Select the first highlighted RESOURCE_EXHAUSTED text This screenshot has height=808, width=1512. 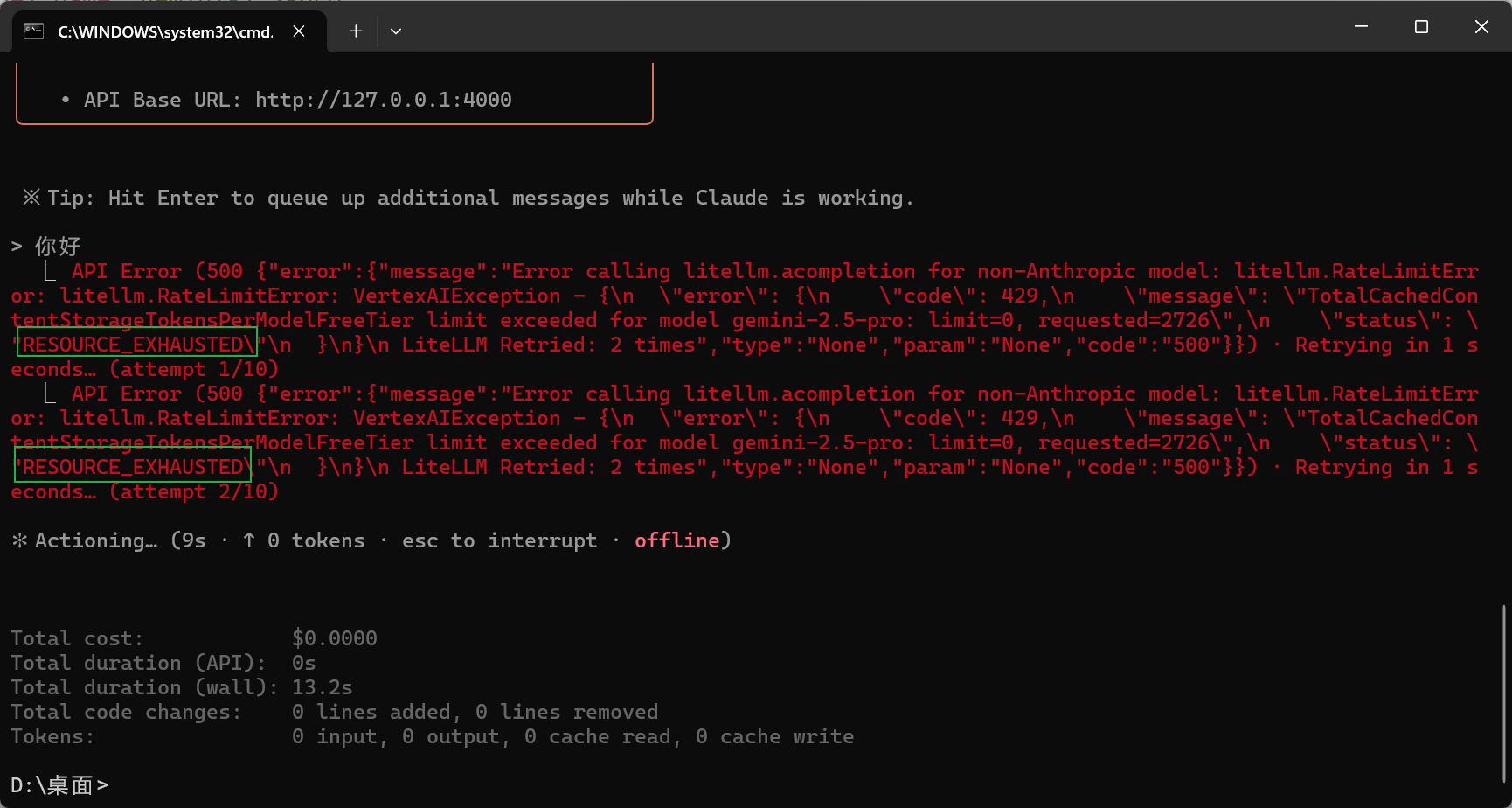(x=135, y=344)
